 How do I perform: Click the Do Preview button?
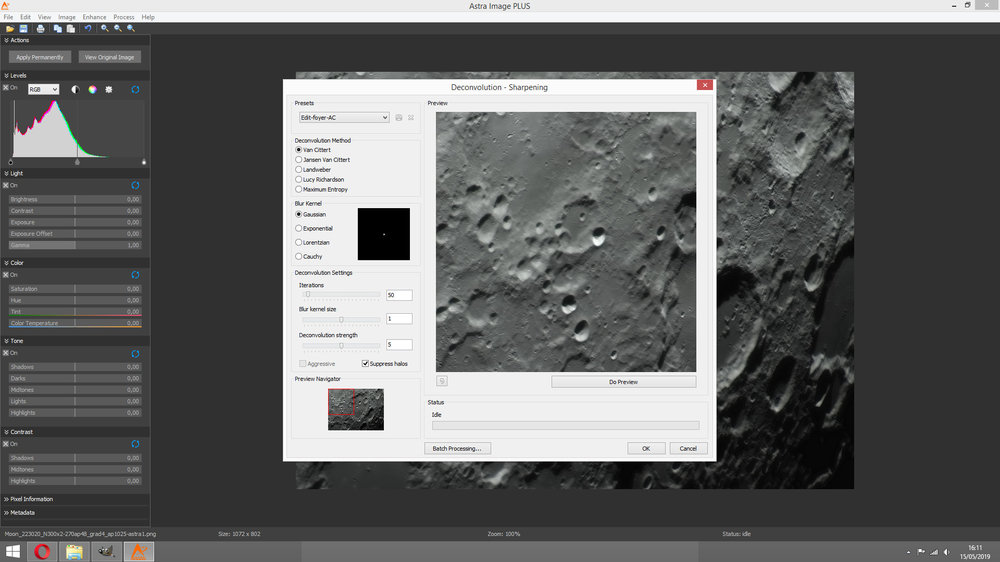coord(623,382)
